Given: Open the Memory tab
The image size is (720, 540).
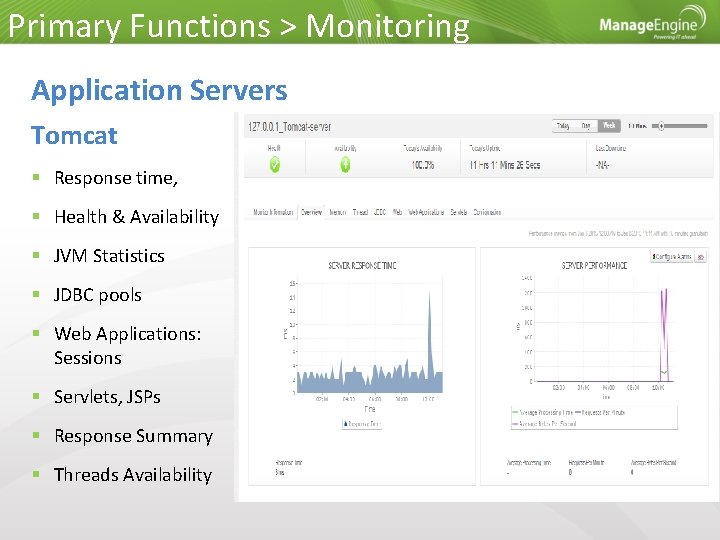Looking at the screenshot, I should click(338, 212).
